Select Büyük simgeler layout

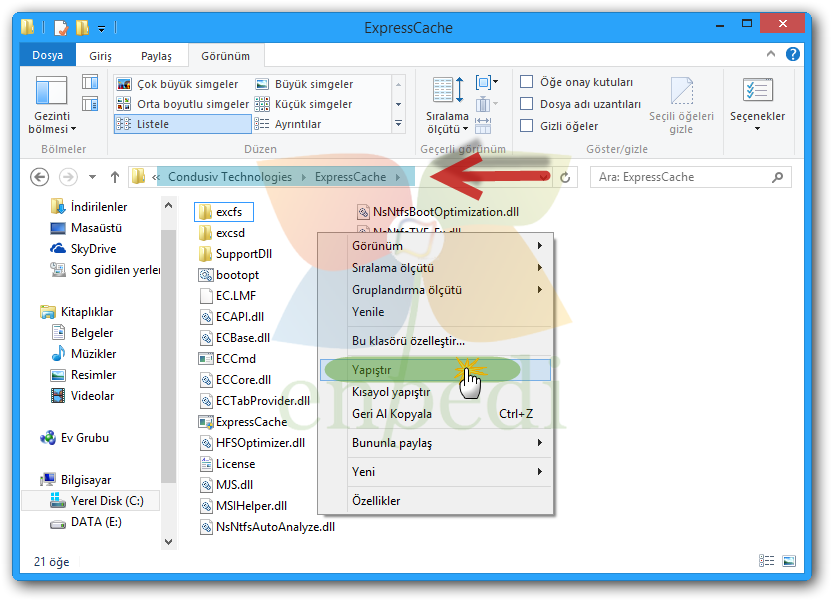(x=305, y=84)
